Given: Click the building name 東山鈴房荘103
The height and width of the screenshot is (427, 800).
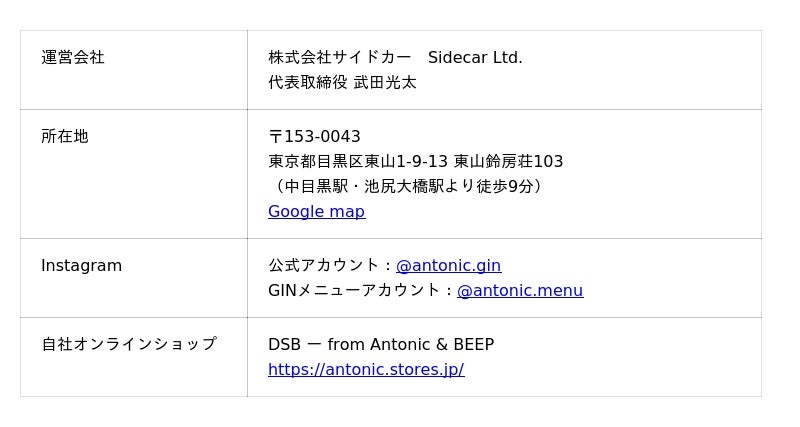Looking at the screenshot, I should click(x=508, y=162).
